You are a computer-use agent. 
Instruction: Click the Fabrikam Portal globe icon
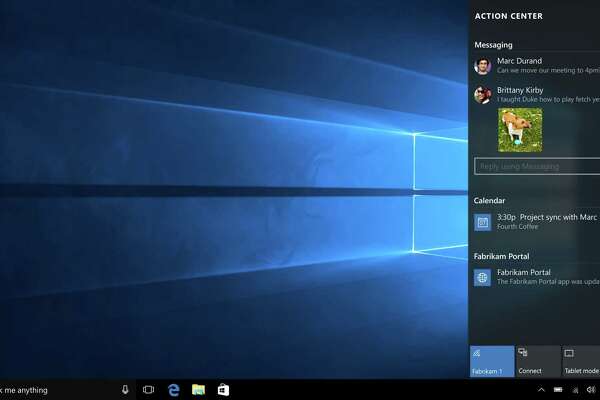click(x=483, y=277)
